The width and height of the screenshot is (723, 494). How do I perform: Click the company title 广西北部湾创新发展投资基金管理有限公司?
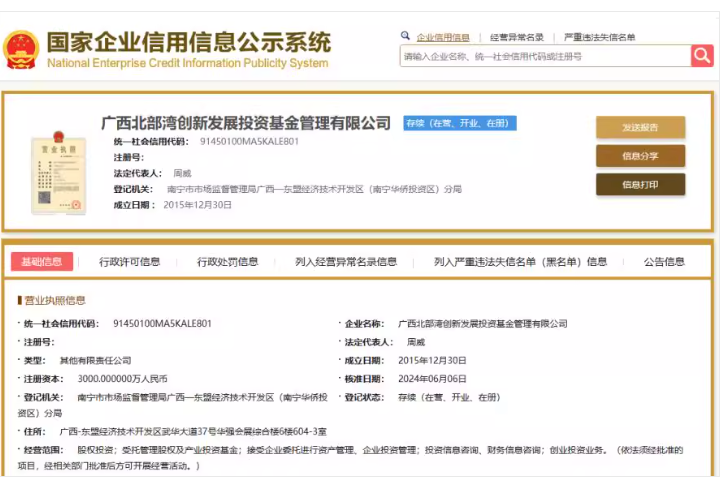[x=246, y=123]
